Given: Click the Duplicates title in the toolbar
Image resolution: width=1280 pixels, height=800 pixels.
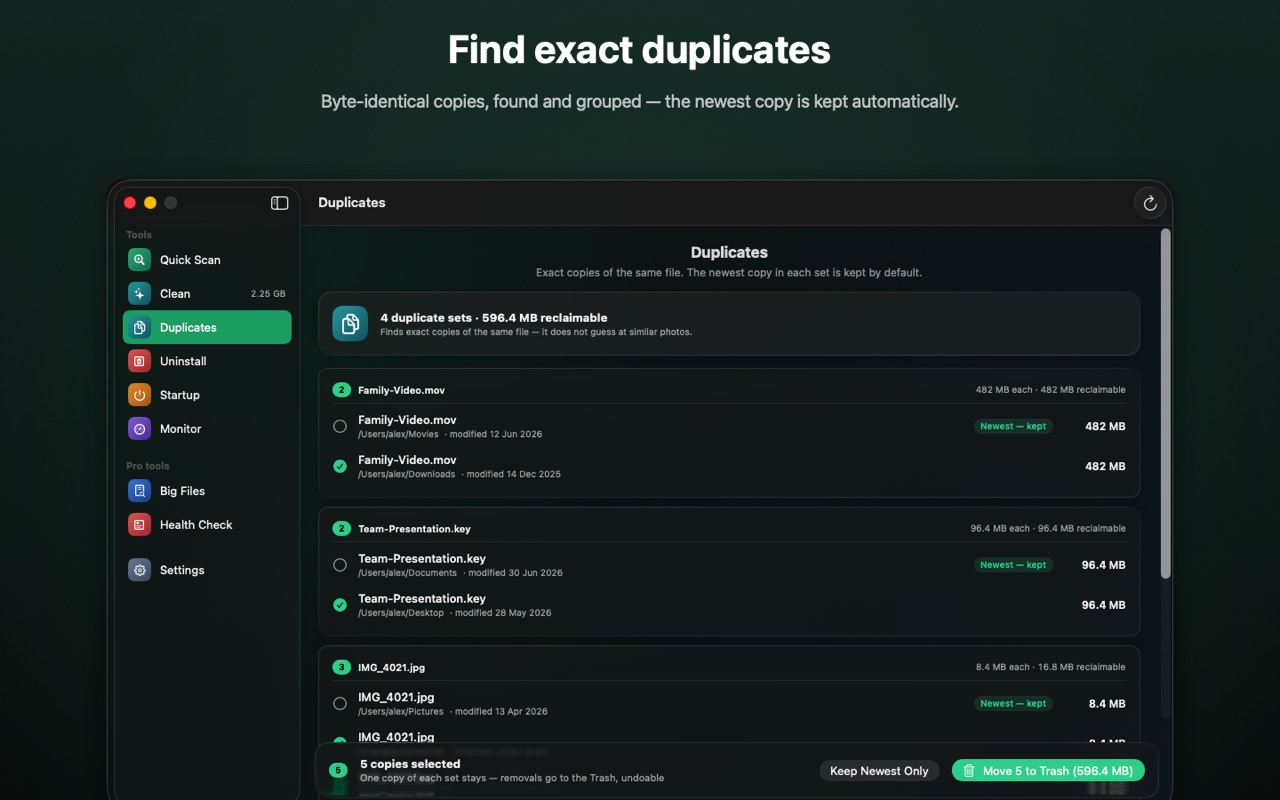Looking at the screenshot, I should (x=352, y=203).
